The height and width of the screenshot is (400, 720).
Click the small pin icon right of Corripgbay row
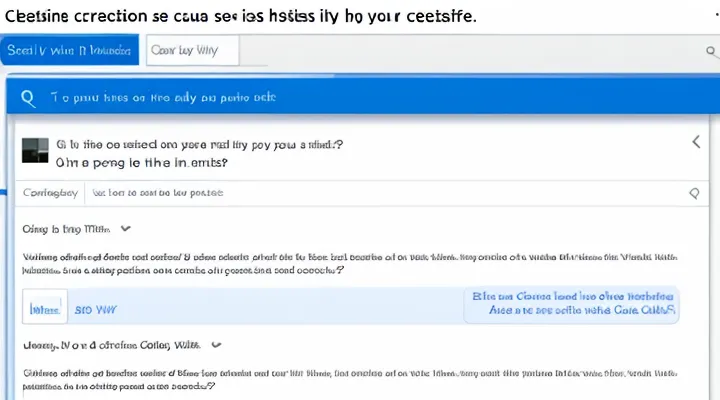tap(693, 192)
